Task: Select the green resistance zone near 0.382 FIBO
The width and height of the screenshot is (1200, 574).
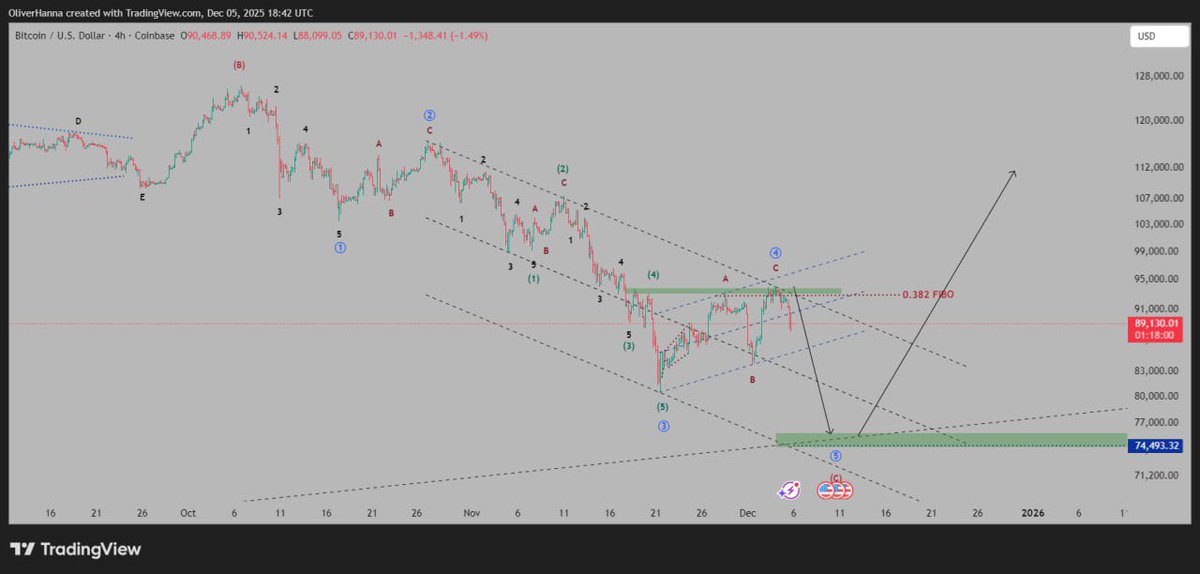Action: coord(734,291)
